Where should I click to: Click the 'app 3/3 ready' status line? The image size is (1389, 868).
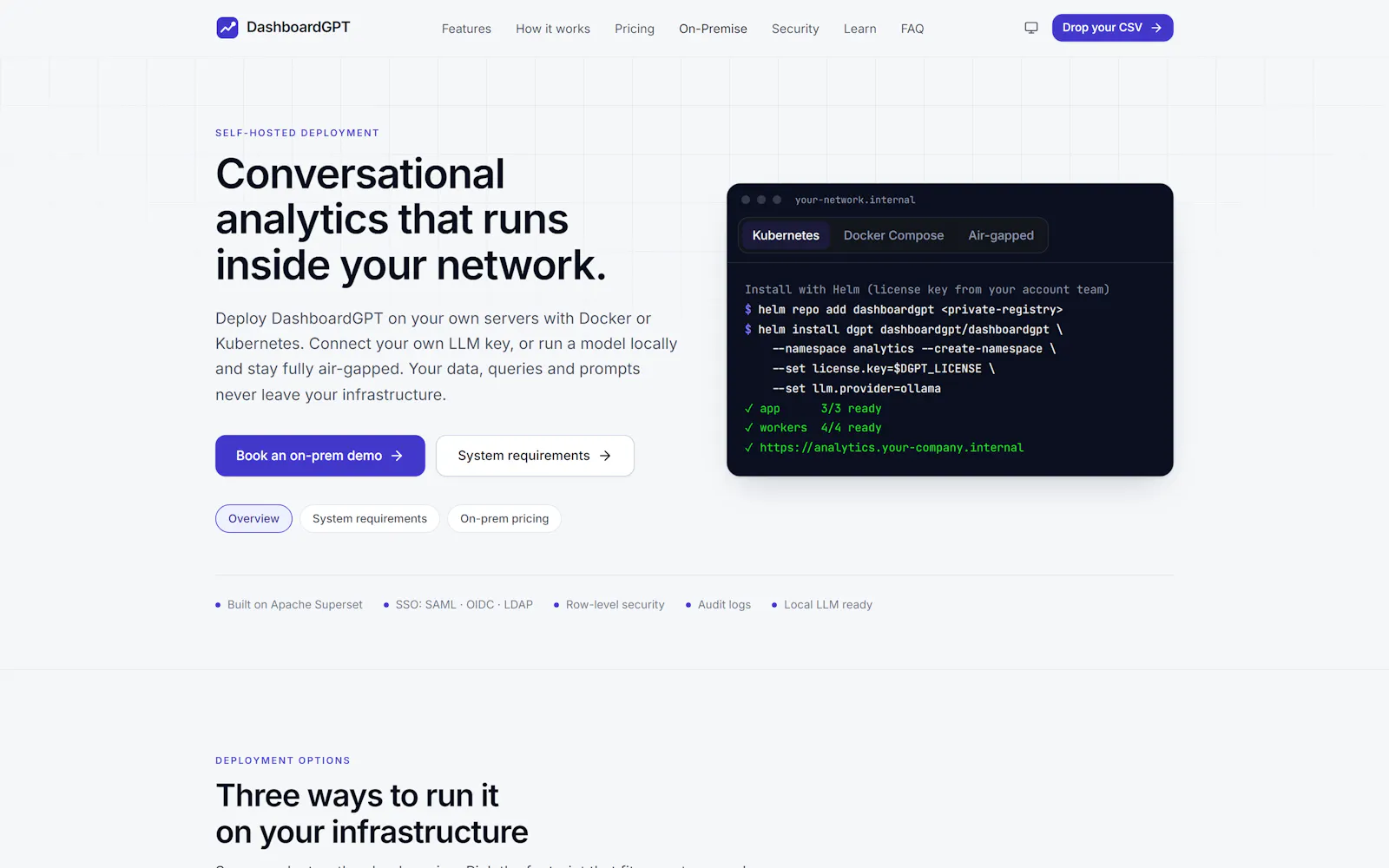[x=813, y=409]
